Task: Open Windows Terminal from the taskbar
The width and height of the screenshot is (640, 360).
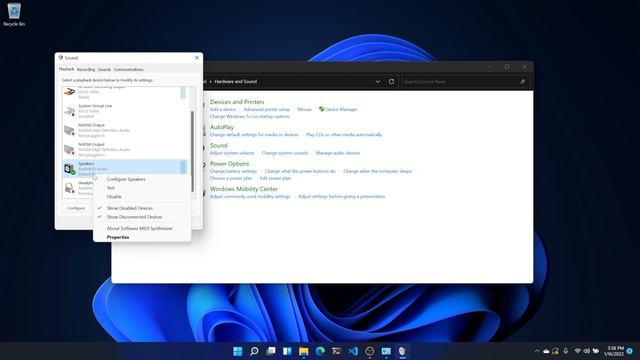Action: [336, 351]
